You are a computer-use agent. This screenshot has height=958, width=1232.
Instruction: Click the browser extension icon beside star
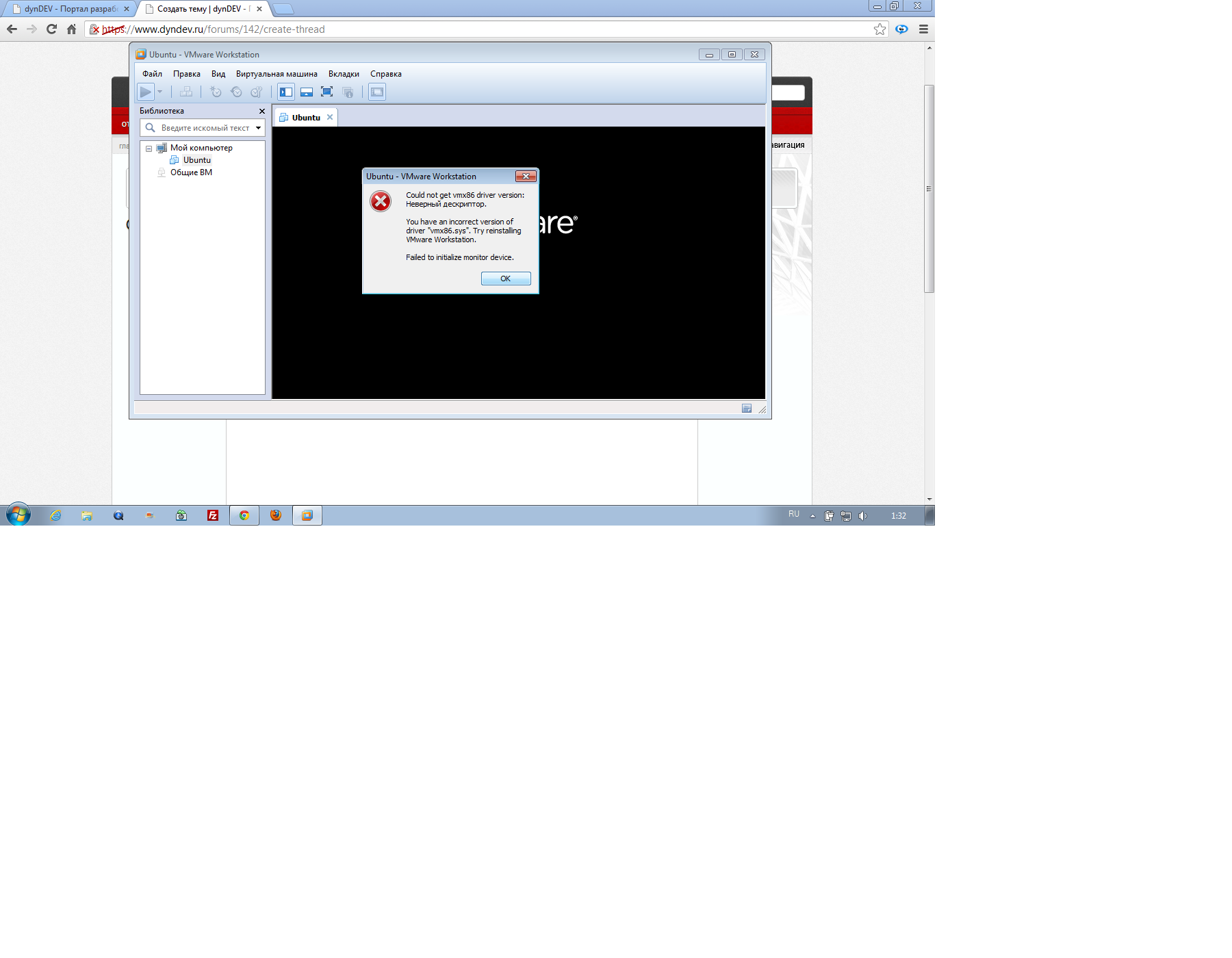902,29
